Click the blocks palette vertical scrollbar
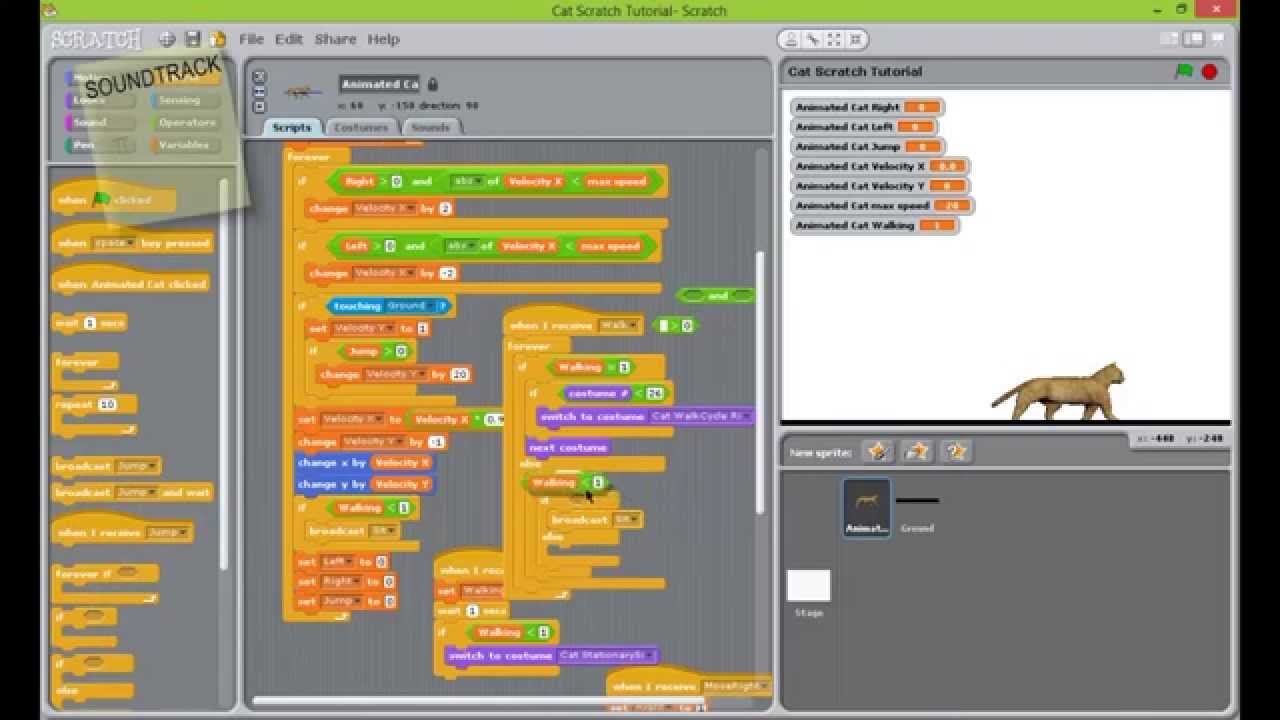Screen dimensions: 1280x720 click(223, 375)
